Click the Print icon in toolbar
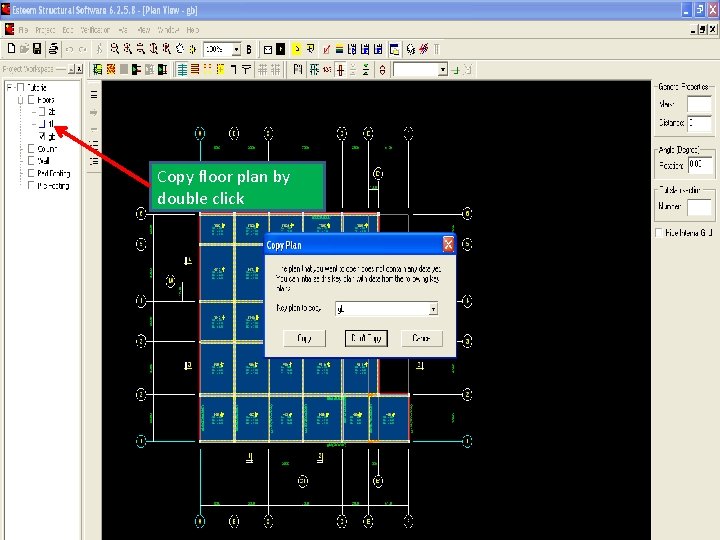Screen dimensions: 720x540 click(53, 49)
